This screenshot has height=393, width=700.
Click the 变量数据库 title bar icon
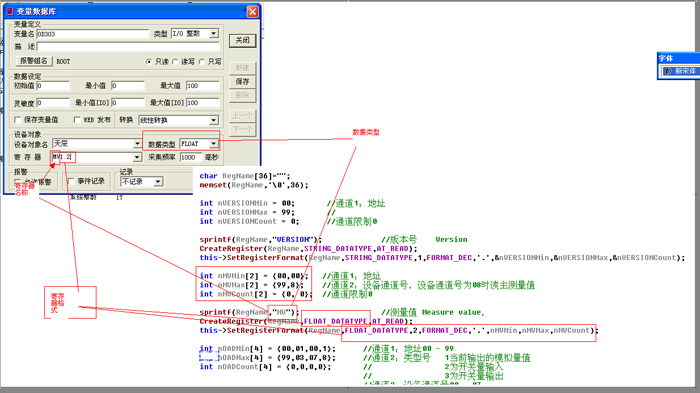10,11
